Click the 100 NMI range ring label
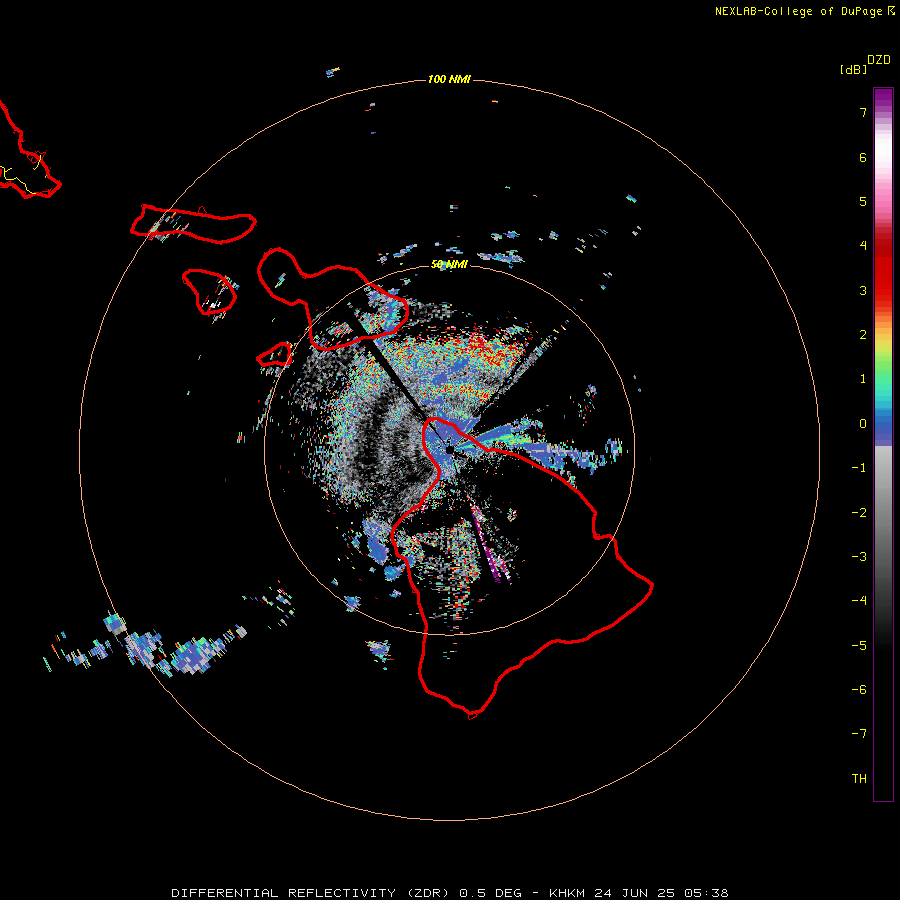This screenshot has height=900, width=900. (449, 79)
